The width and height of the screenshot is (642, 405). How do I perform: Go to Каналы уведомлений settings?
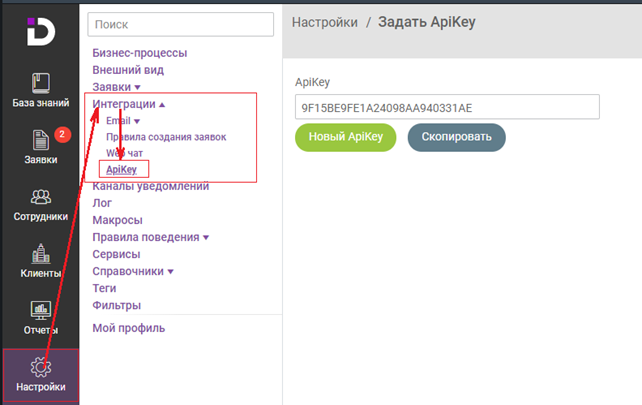(x=151, y=186)
